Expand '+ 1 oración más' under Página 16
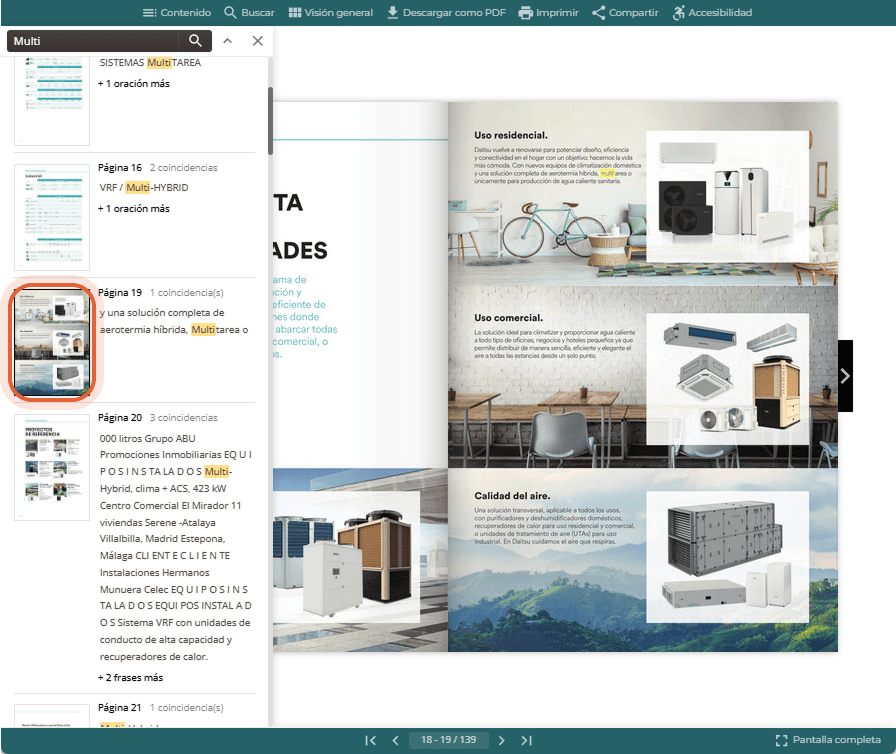Viewport: 896px width, 754px height. pyautogui.click(x=134, y=208)
